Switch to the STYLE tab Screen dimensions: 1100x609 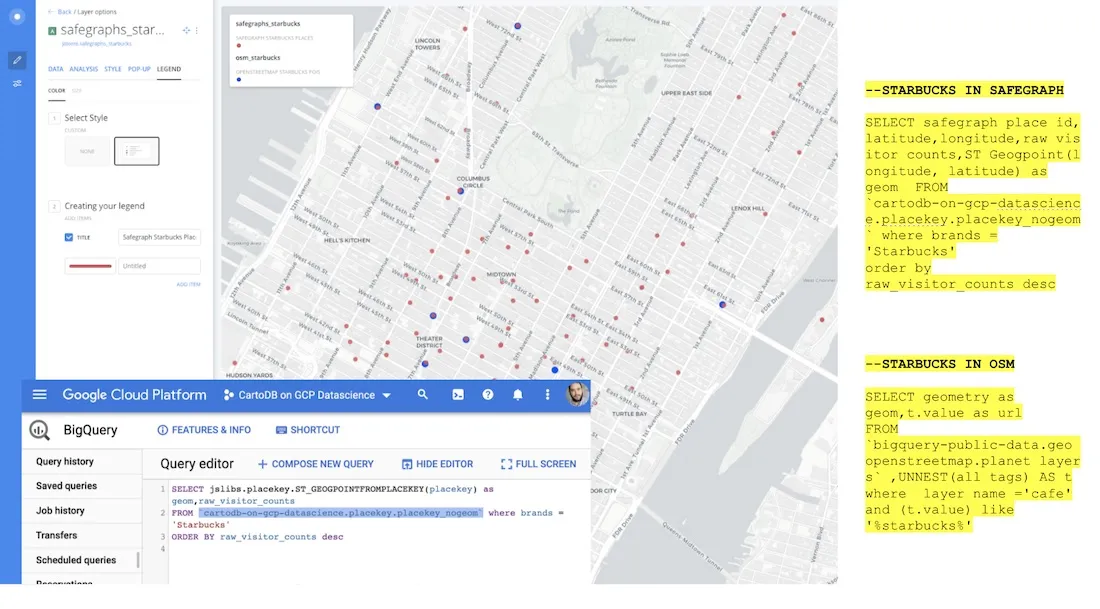click(111, 69)
